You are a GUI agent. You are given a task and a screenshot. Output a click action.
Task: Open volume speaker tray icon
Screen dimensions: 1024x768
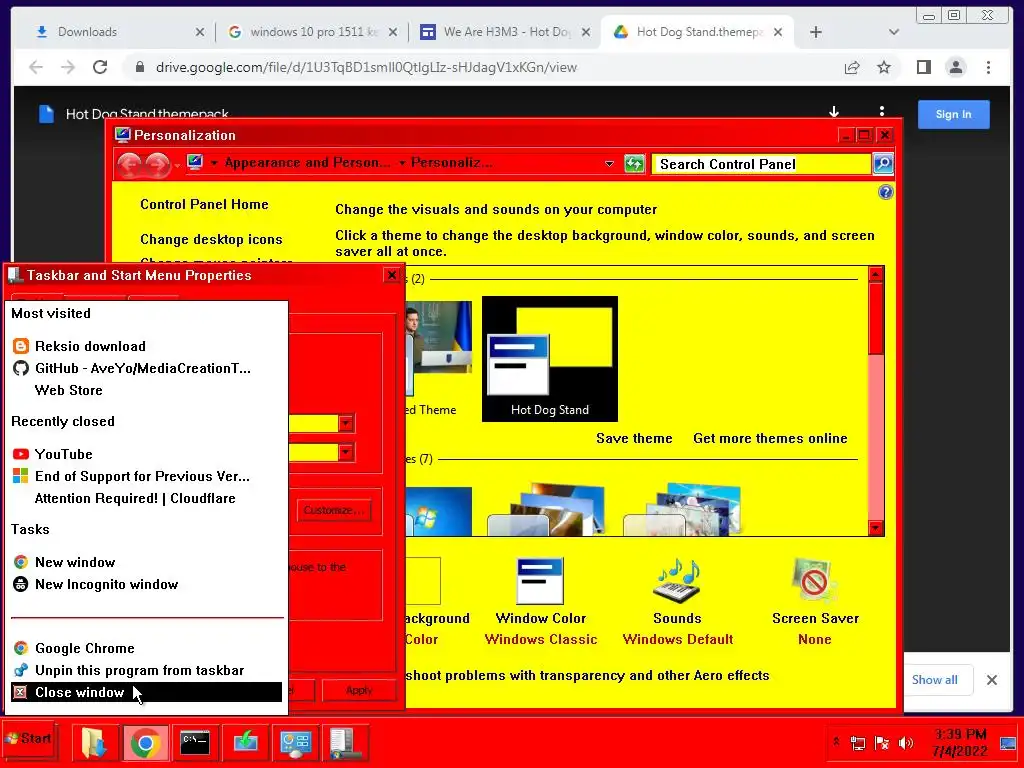(906, 743)
